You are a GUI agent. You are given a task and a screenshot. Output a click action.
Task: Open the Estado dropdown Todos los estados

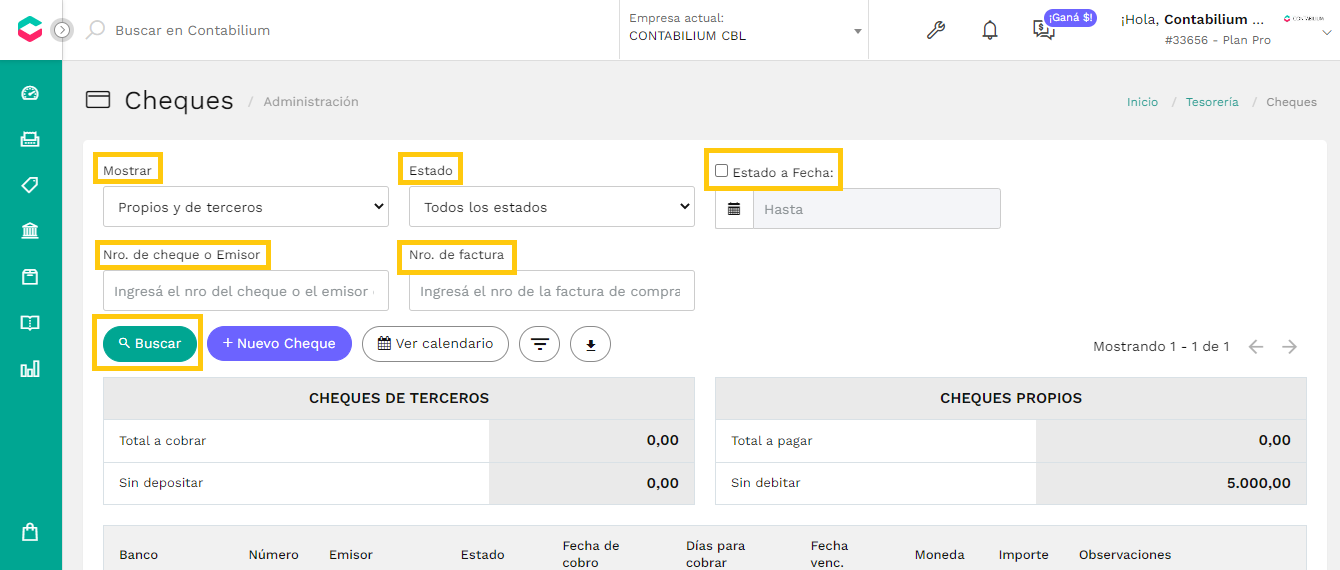click(x=552, y=207)
